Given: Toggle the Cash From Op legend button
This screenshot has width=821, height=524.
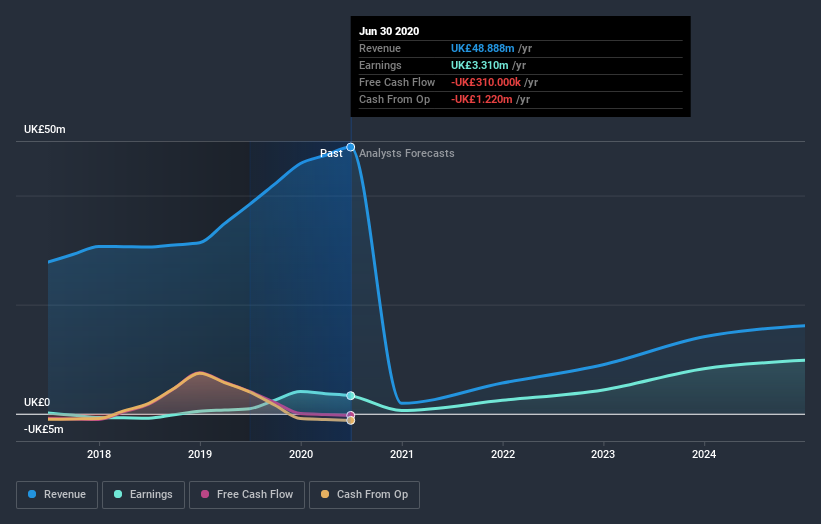Looking at the screenshot, I should [x=364, y=495].
